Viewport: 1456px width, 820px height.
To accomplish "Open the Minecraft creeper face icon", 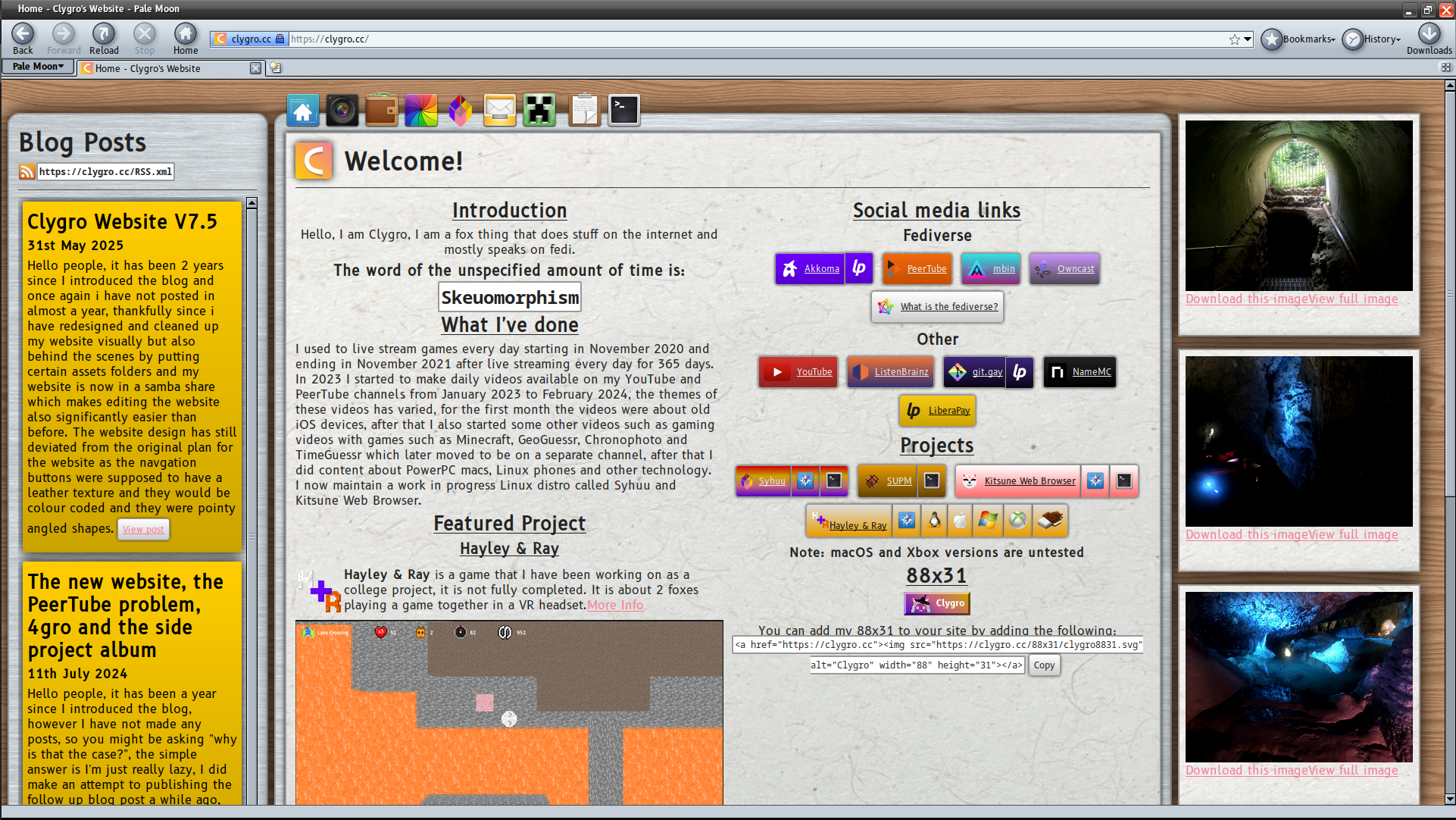I will 539,111.
